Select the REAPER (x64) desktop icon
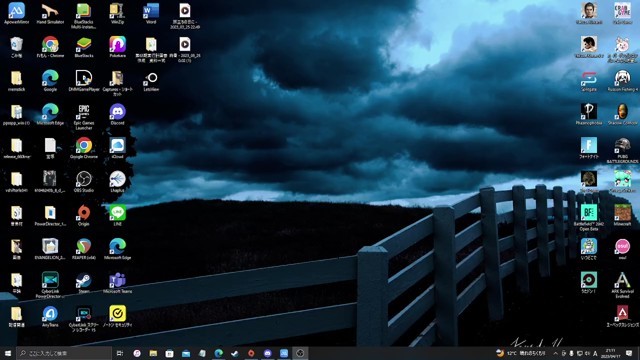This screenshot has height=360, width=640. click(84, 249)
